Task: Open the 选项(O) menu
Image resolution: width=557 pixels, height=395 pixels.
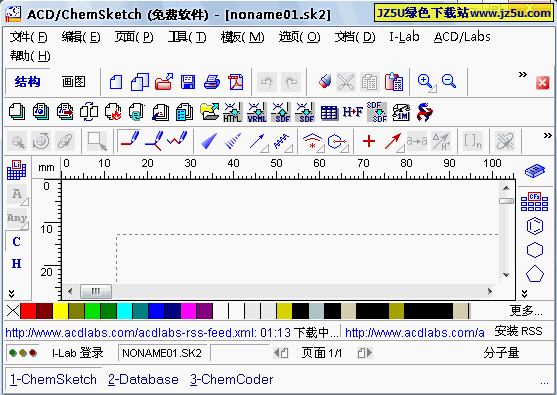Action: pos(299,37)
